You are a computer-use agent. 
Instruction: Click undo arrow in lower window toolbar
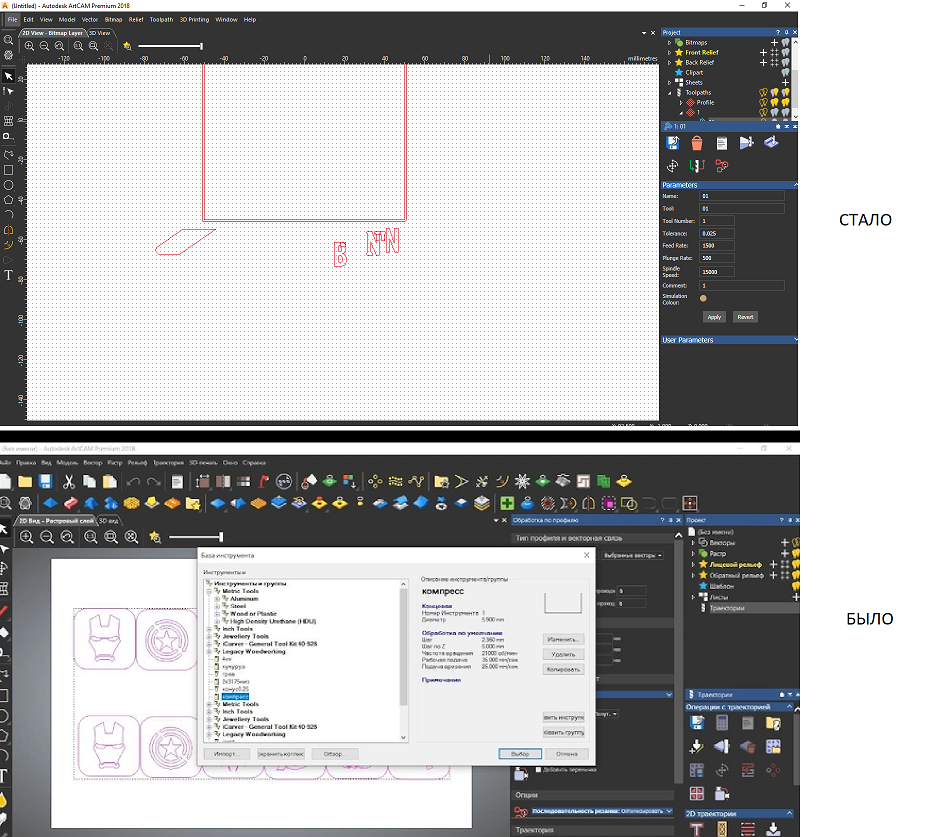[x=133, y=482]
